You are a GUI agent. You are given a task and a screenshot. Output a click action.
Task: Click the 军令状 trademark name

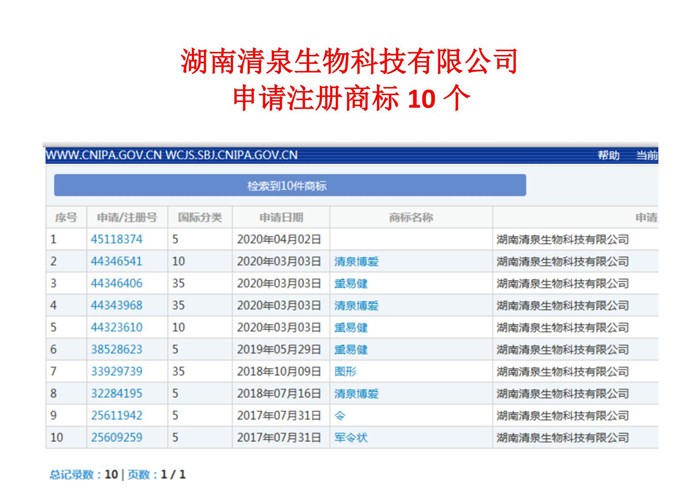[x=350, y=438]
